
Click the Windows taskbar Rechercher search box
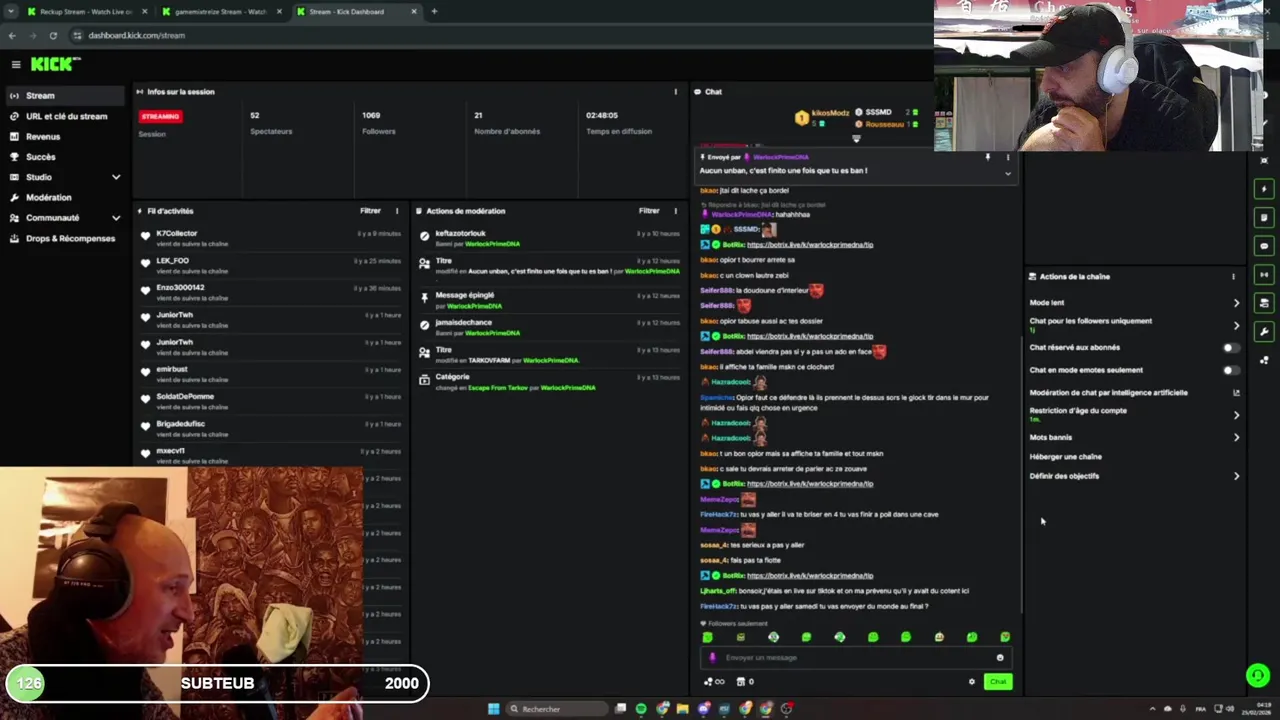(556, 709)
